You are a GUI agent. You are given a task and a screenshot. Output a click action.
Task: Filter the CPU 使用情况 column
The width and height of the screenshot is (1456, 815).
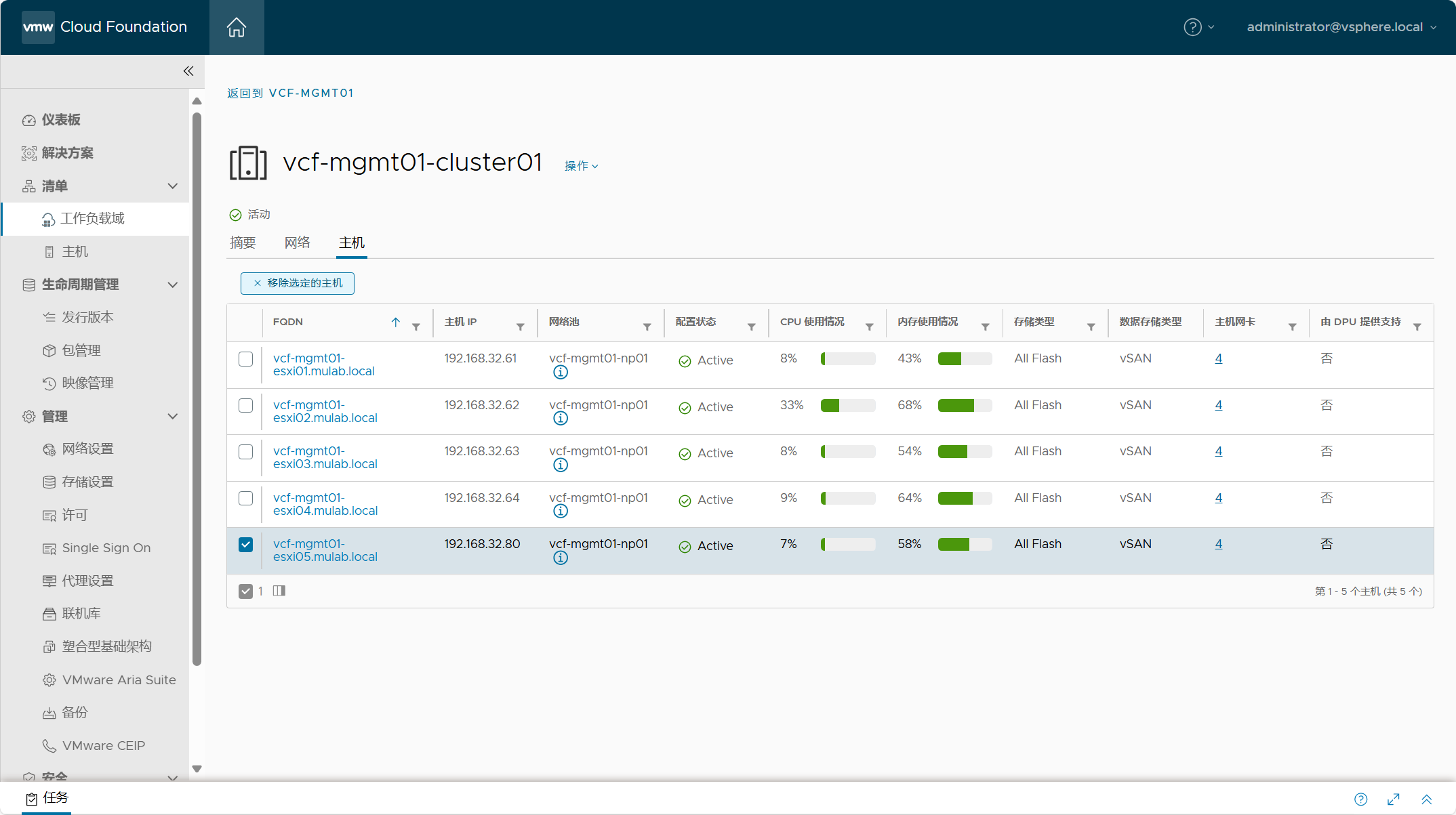pos(870,327)
